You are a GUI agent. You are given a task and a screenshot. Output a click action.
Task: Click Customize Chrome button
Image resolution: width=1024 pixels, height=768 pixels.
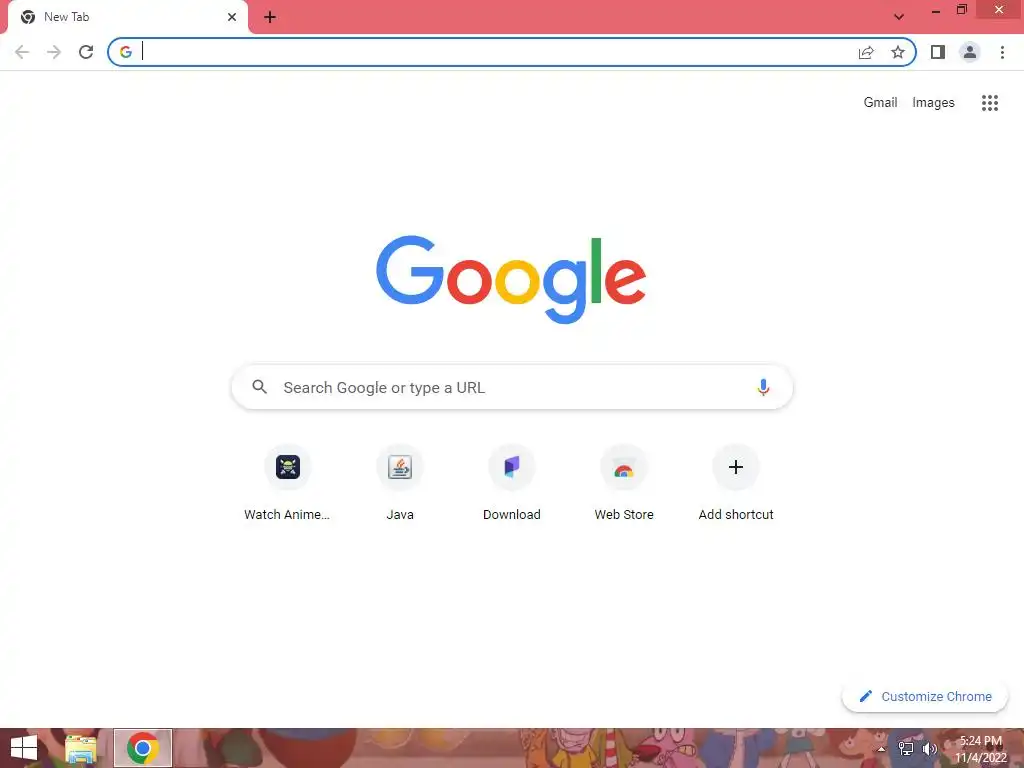coord(925,696)
